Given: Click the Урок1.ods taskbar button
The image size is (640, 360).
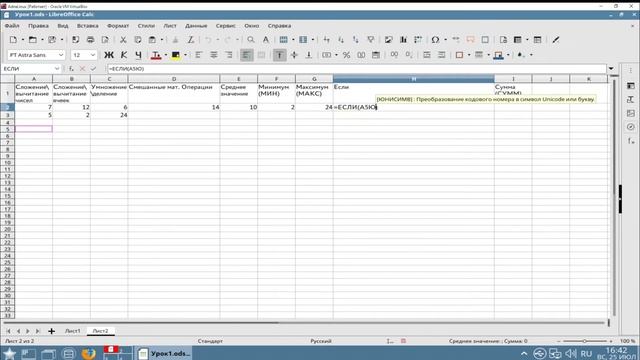Looking at the screenshot, I should pos(164,353).
